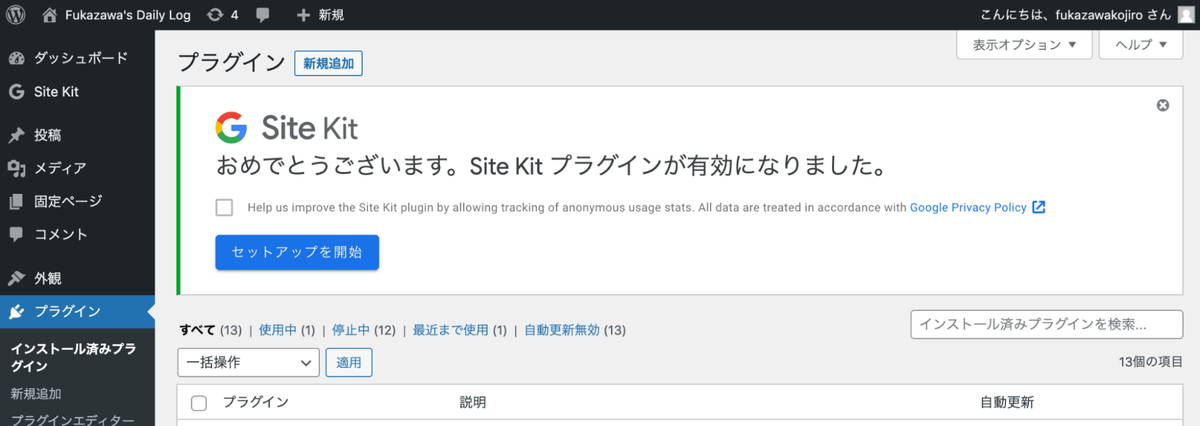Click the media icon beside メディア

pyautogui.click(x=16, y=168)
